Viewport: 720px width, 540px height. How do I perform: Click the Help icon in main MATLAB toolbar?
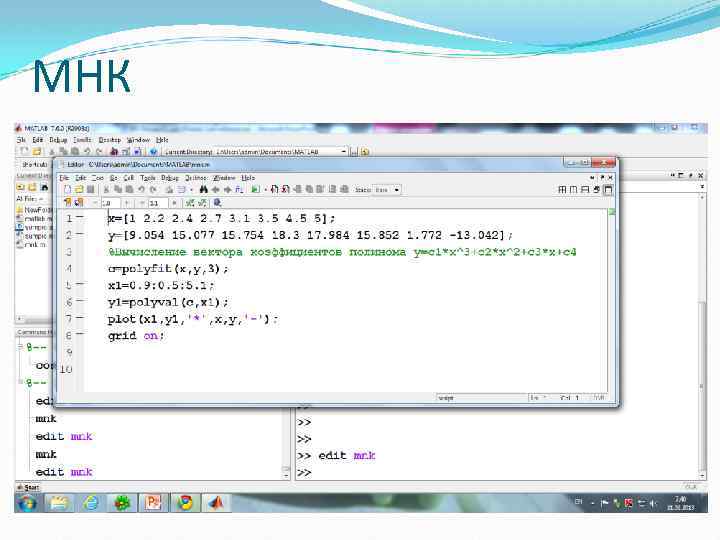pos(153,151)
